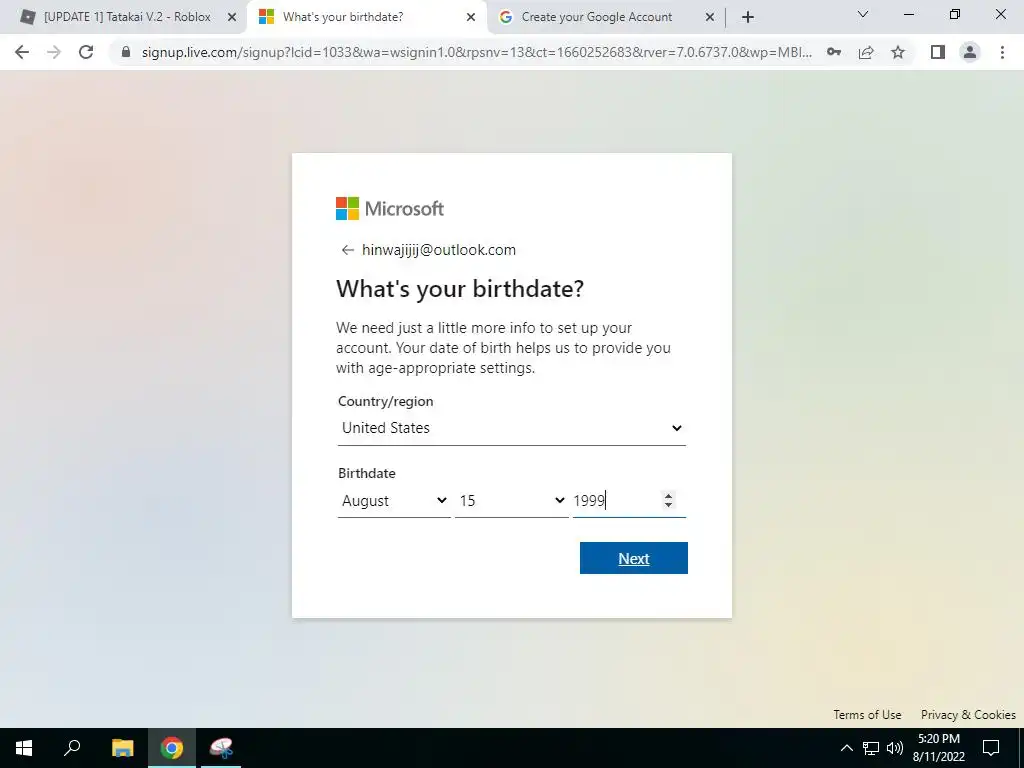The width and height of the screenshot is (1024, 768).
Task: Go back using the browser back arrow
Action: 22,52
